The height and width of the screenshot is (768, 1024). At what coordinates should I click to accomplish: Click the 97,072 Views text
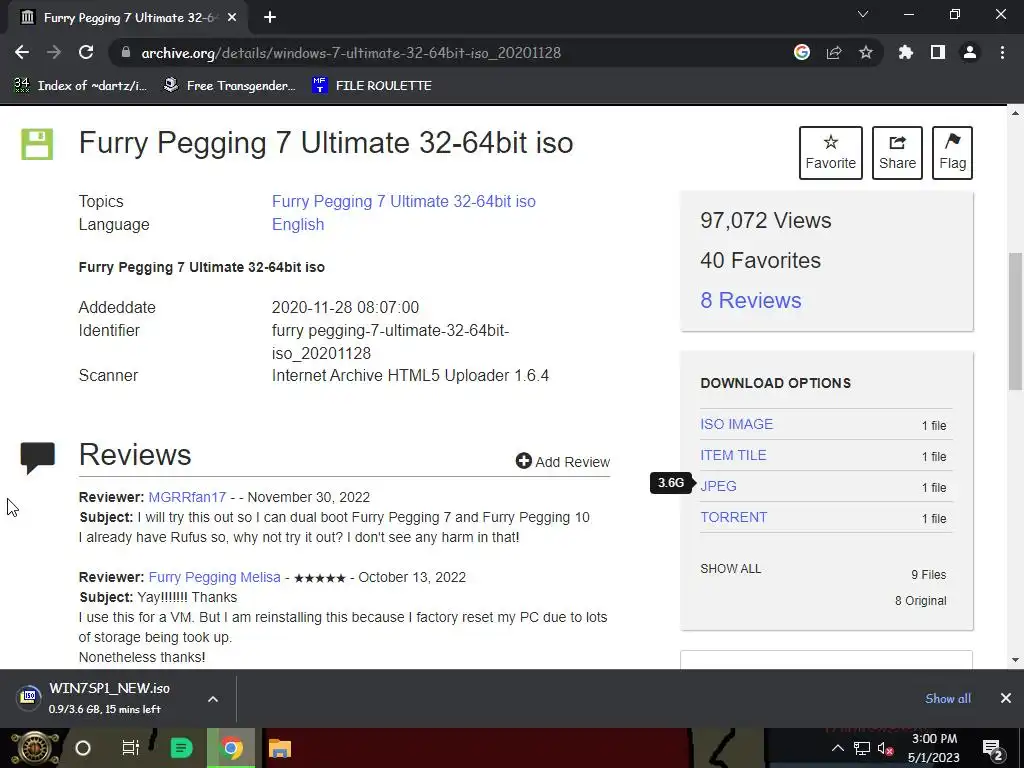(x=765, y=220)
